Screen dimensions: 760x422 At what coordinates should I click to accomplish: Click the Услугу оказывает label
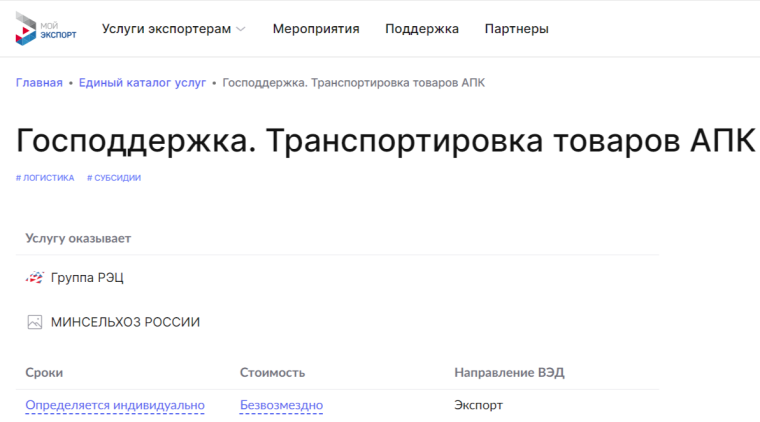point(78,238)
